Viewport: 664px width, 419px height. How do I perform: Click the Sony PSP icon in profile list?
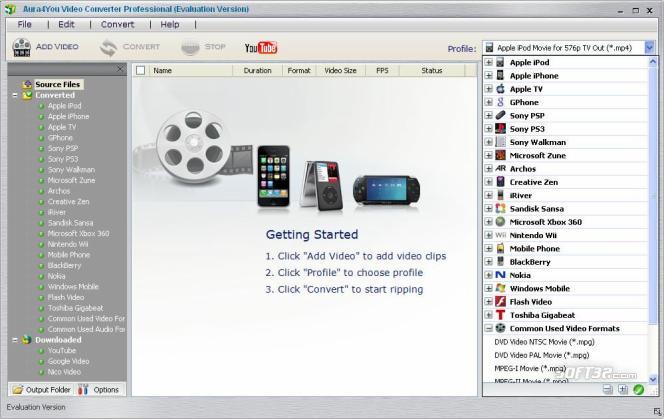[501, 115]
